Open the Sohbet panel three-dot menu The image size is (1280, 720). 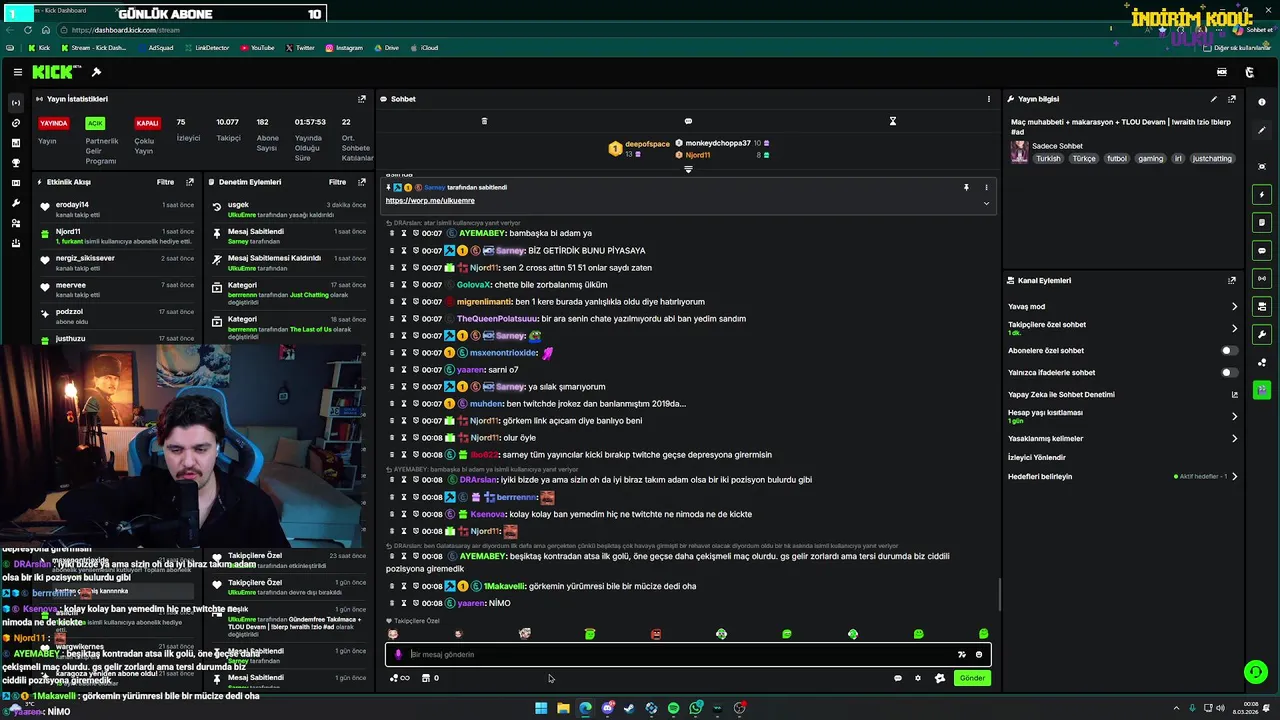pos(989,99)
